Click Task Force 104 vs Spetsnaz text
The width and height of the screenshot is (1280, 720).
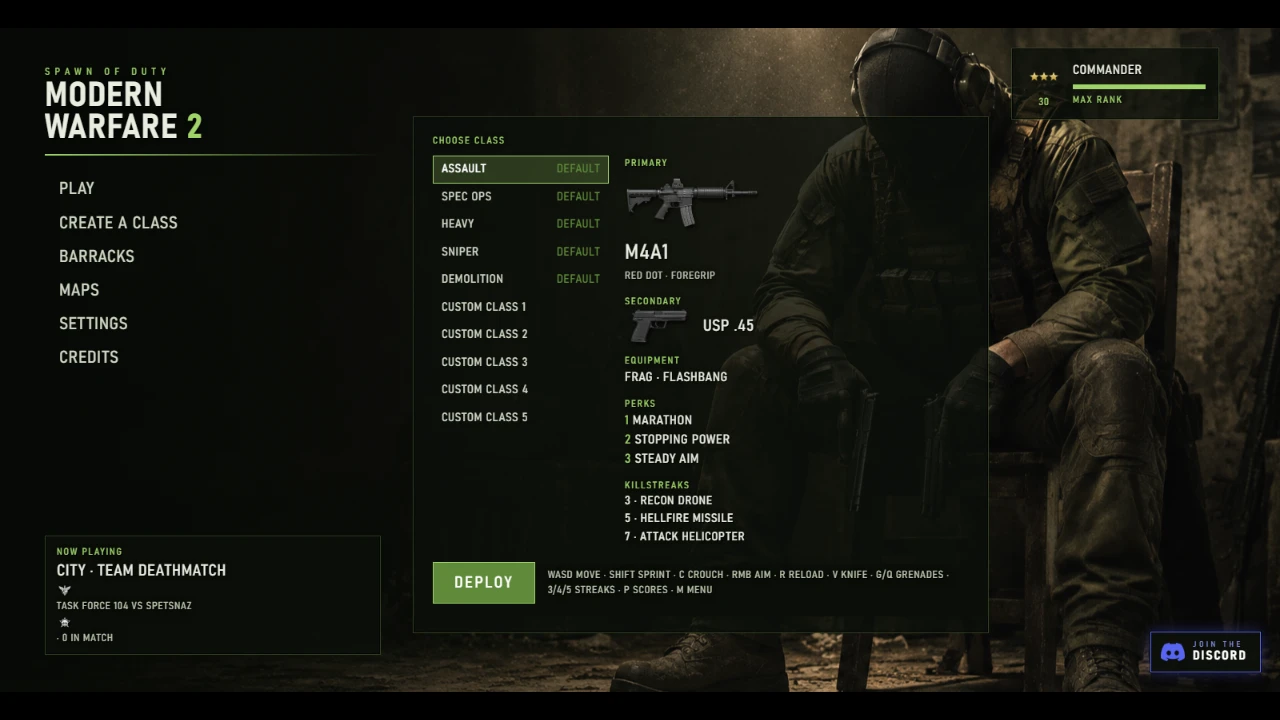point(124,606)
